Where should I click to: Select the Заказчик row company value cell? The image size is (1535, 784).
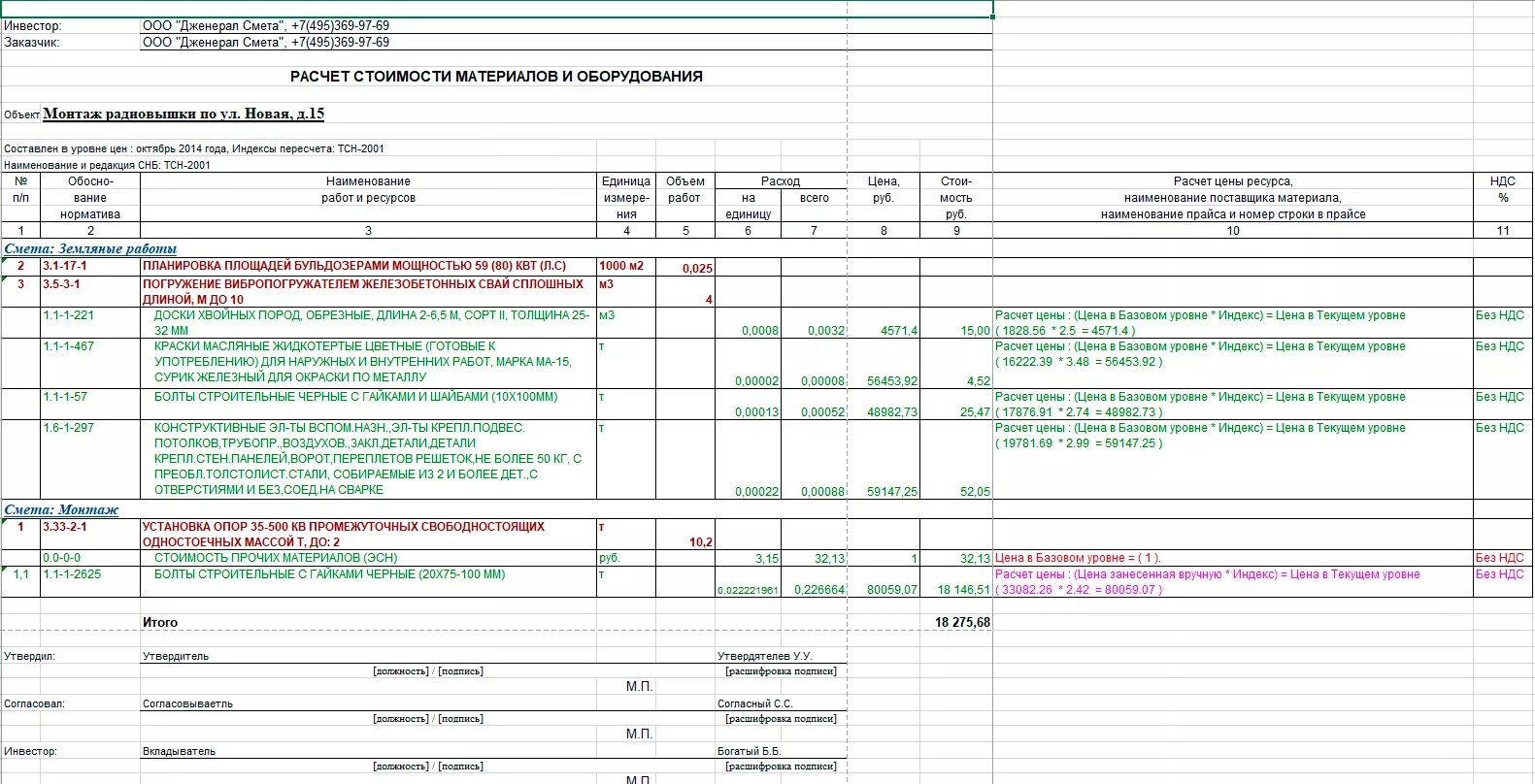(566, 42)
